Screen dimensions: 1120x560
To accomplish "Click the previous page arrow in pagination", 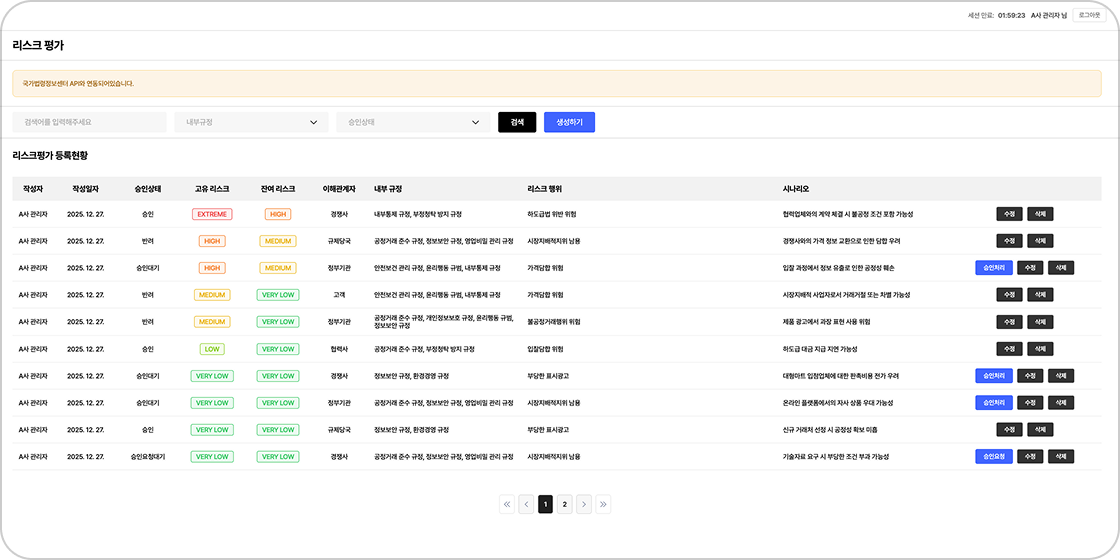I will click(526, 505).
